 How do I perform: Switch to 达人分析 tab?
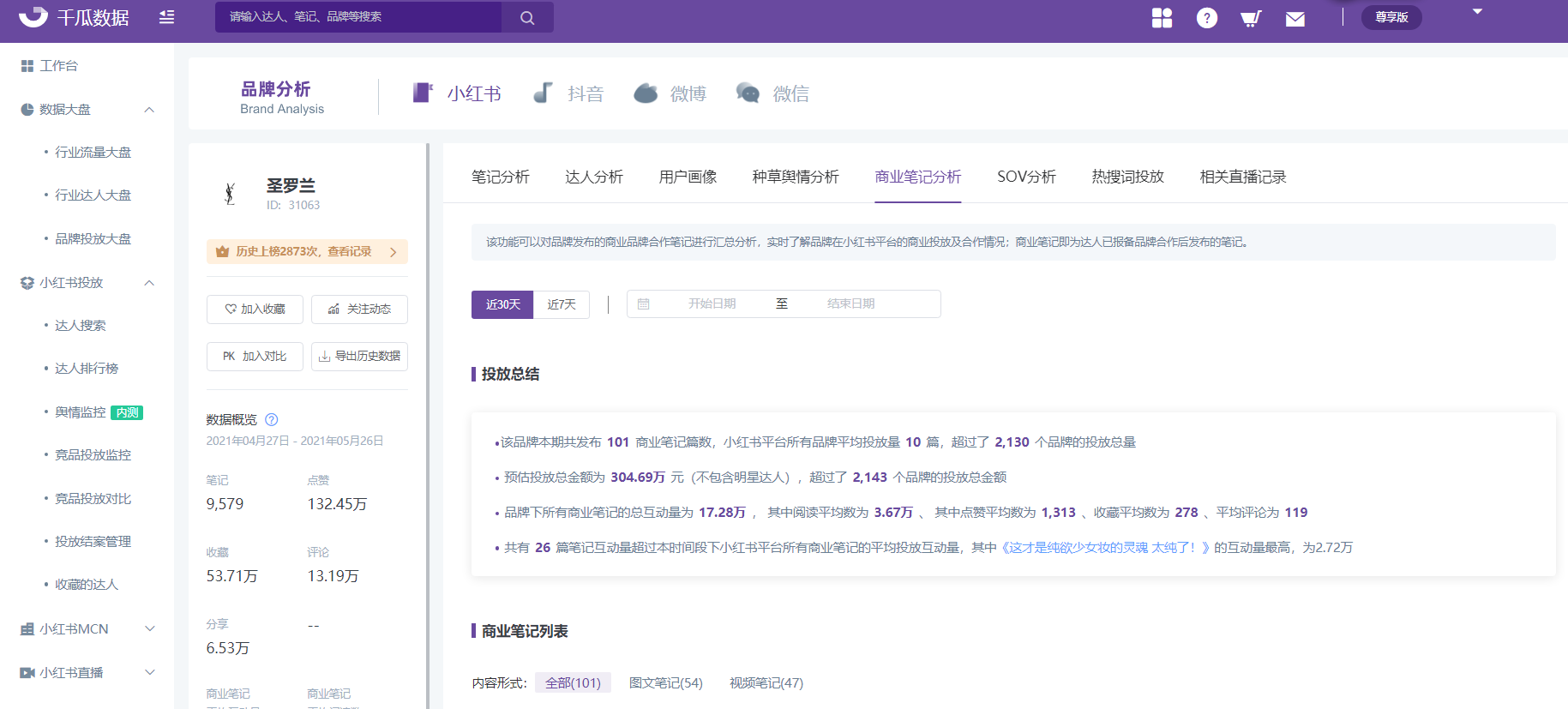tap(594, 177)
